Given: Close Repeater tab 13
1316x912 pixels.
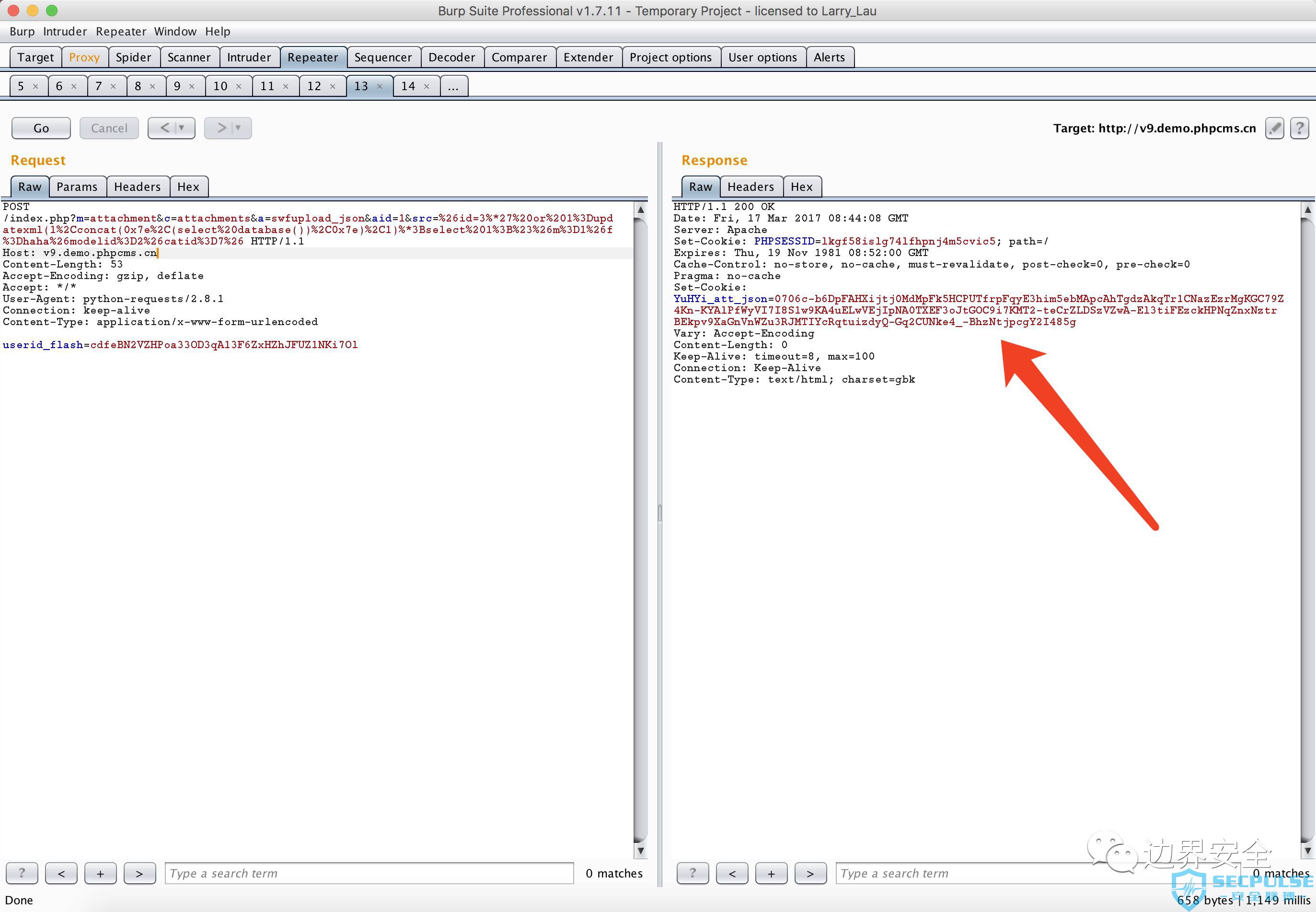Looking at the screenshot, I should (x=380, y=86).
